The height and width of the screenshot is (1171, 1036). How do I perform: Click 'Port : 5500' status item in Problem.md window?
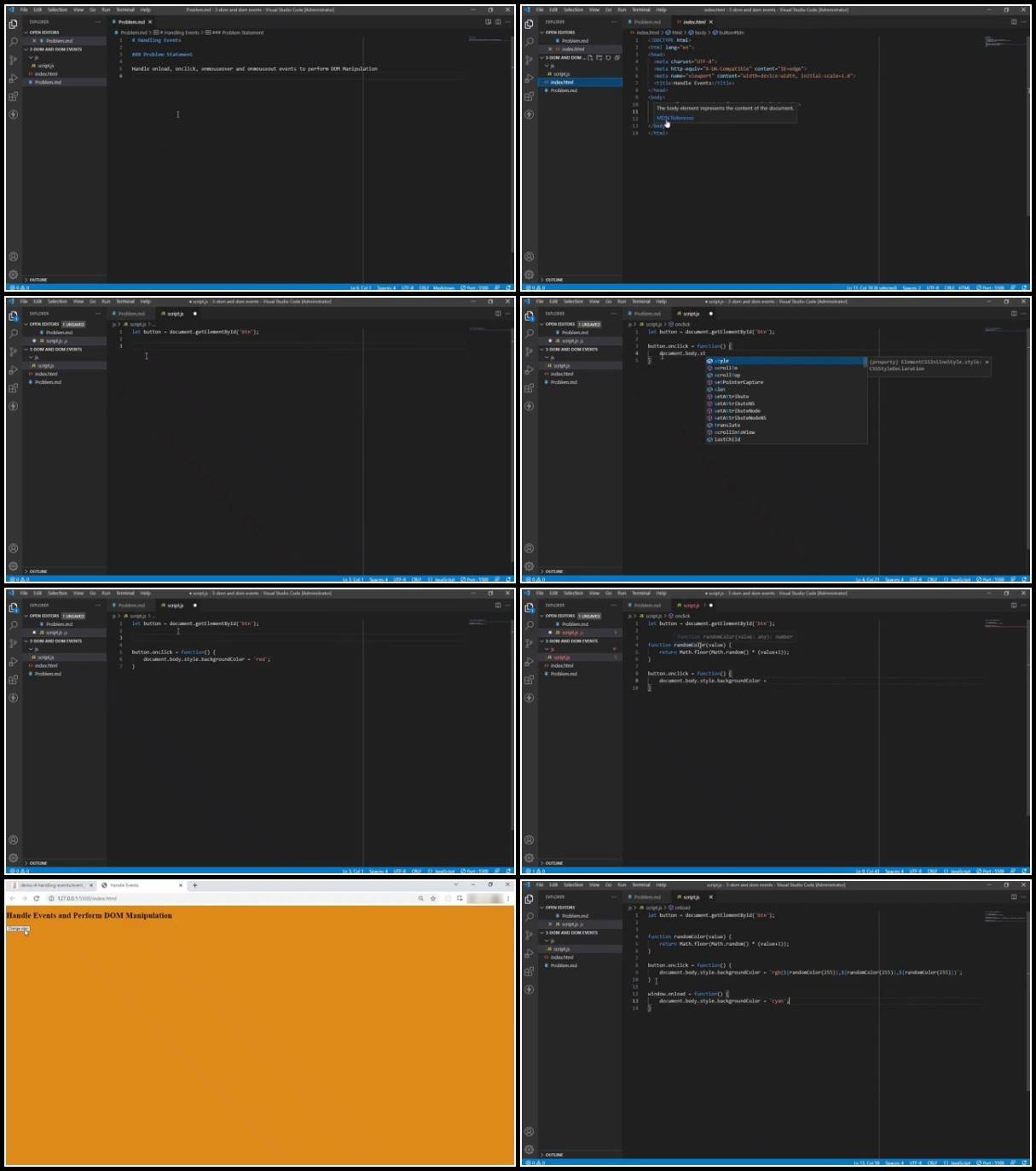(x=475, y=287)
